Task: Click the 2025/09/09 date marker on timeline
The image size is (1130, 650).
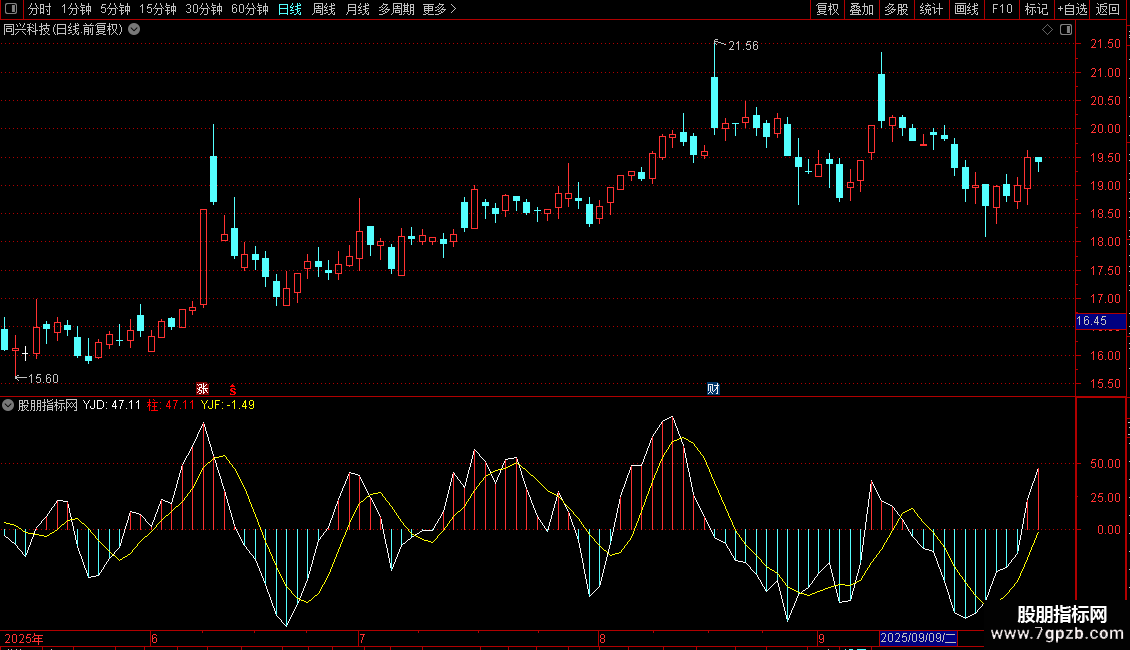Action: [918, 638]
